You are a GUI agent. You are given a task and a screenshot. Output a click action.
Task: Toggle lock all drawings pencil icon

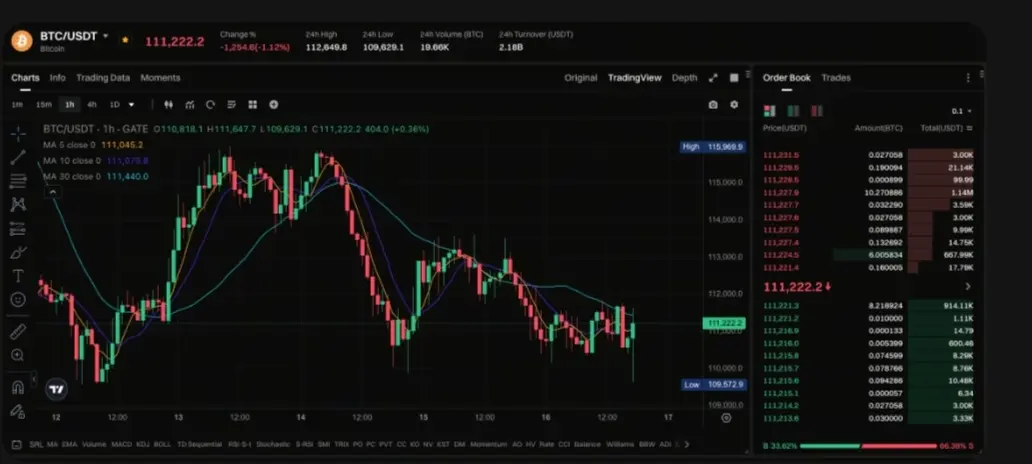18,411
